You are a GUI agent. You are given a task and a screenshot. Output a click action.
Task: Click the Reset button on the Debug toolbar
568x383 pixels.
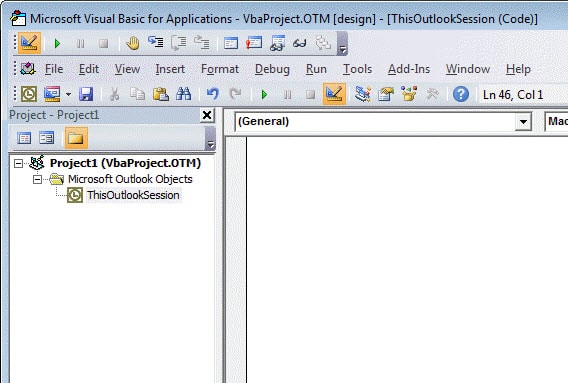(x=104, y=44)
